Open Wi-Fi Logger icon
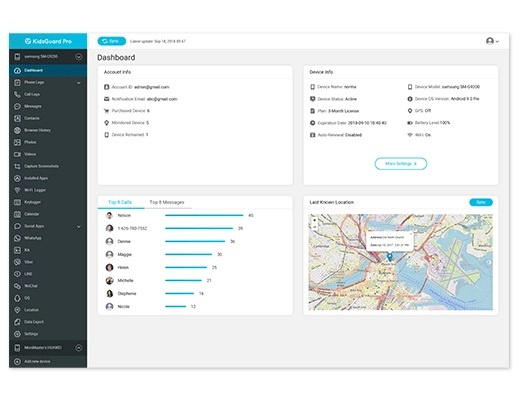Screen dimensions: 520x400 [17, 190]
